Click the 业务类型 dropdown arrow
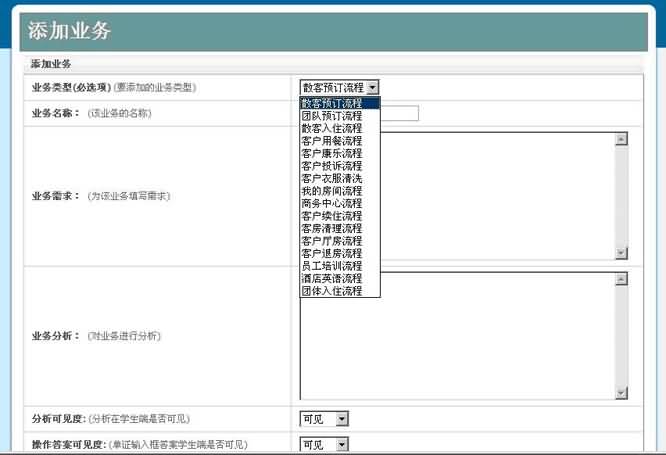This screenshot has height=455, width=666. pos(372,88)
